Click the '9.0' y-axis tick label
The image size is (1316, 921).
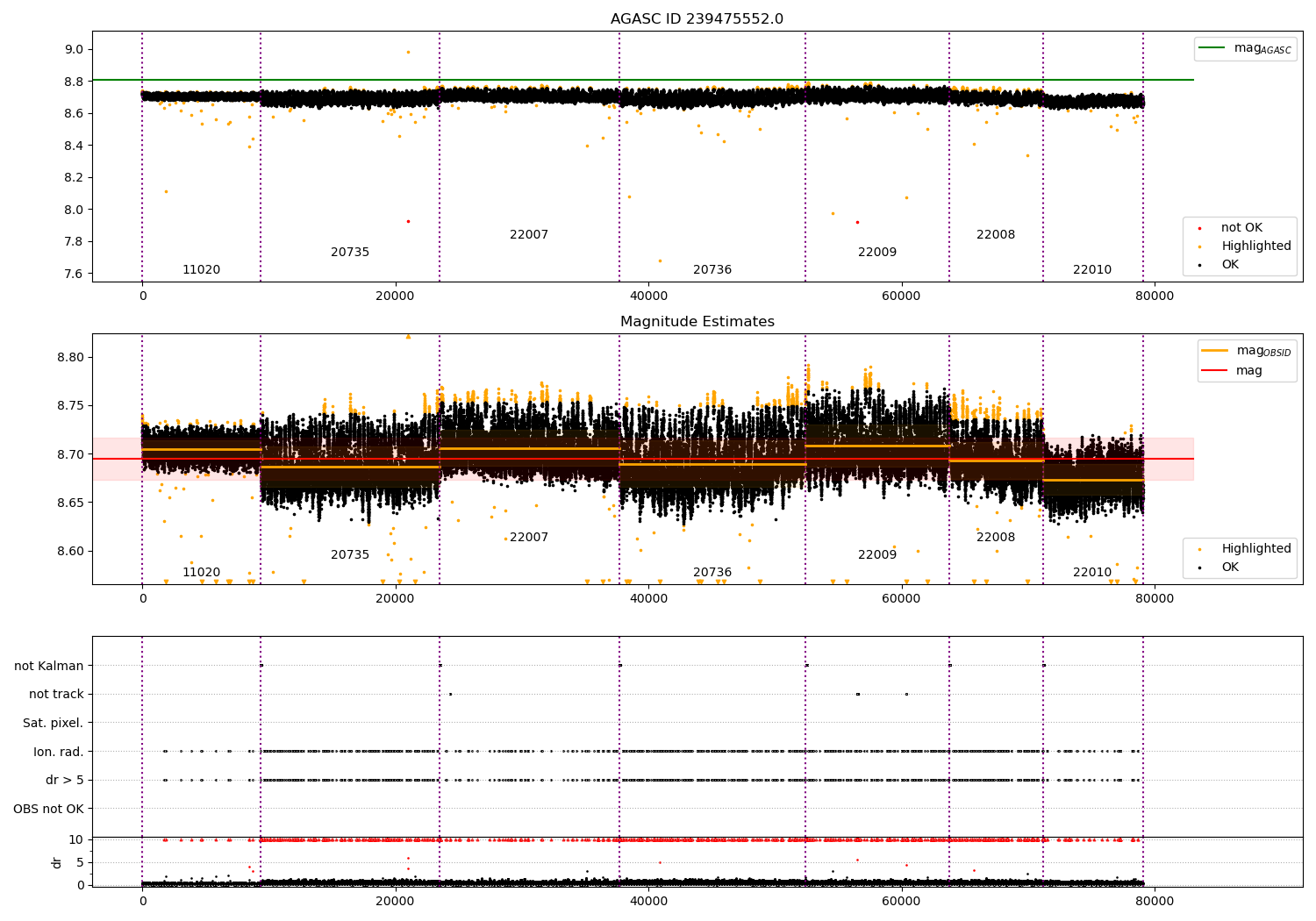point(74,50)
